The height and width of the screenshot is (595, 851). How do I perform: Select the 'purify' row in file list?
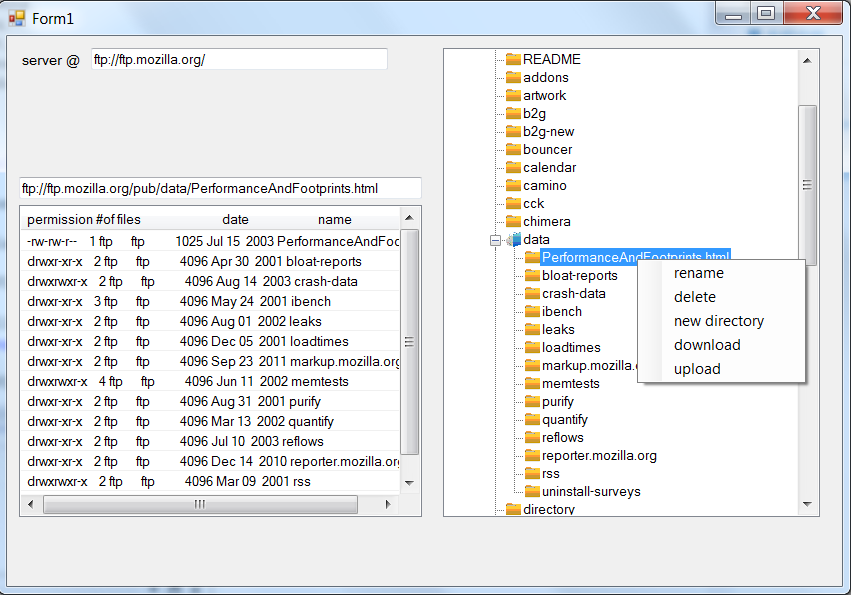coord(211,402)
